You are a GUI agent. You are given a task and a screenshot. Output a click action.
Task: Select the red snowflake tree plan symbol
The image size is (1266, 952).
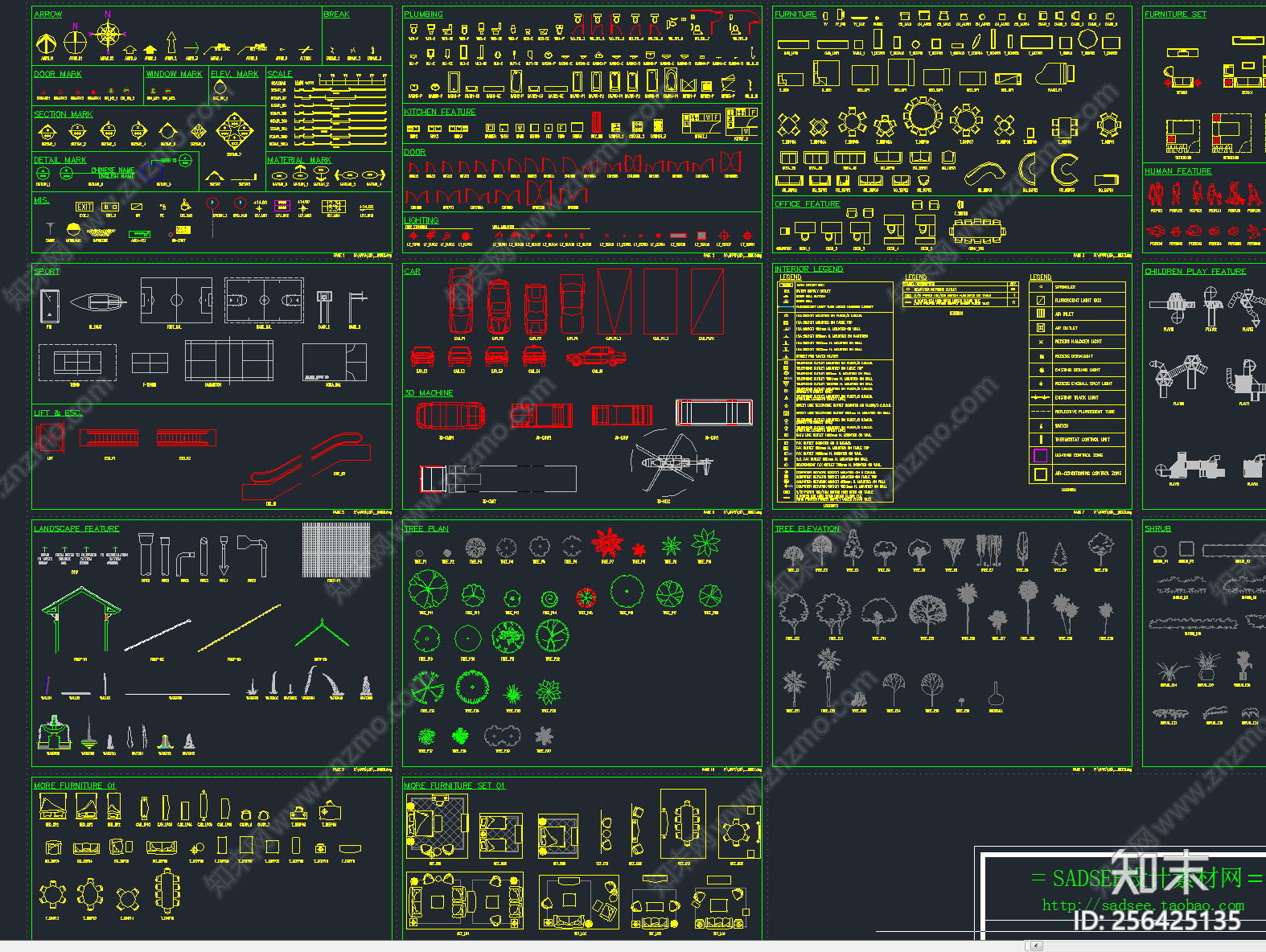(608, 544)
